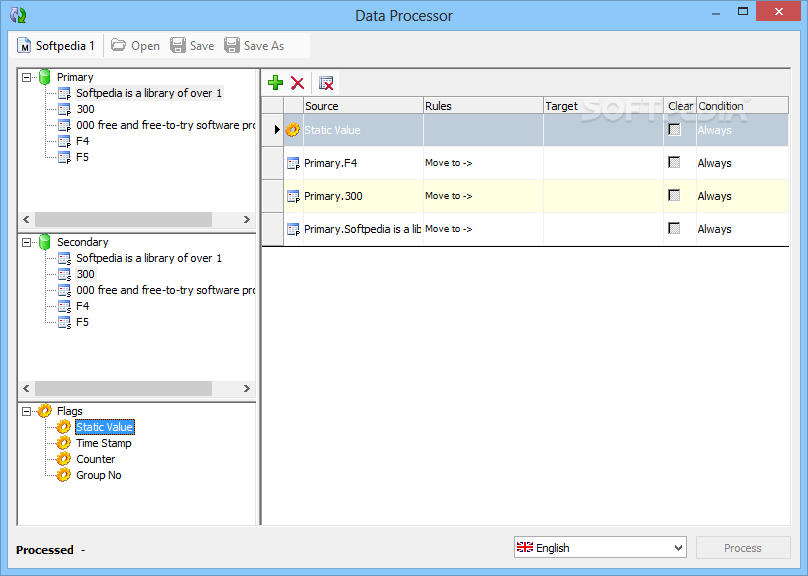
Task: Click the Secondary pane horizontal scrollbar thumb
Action: (123, 388)
